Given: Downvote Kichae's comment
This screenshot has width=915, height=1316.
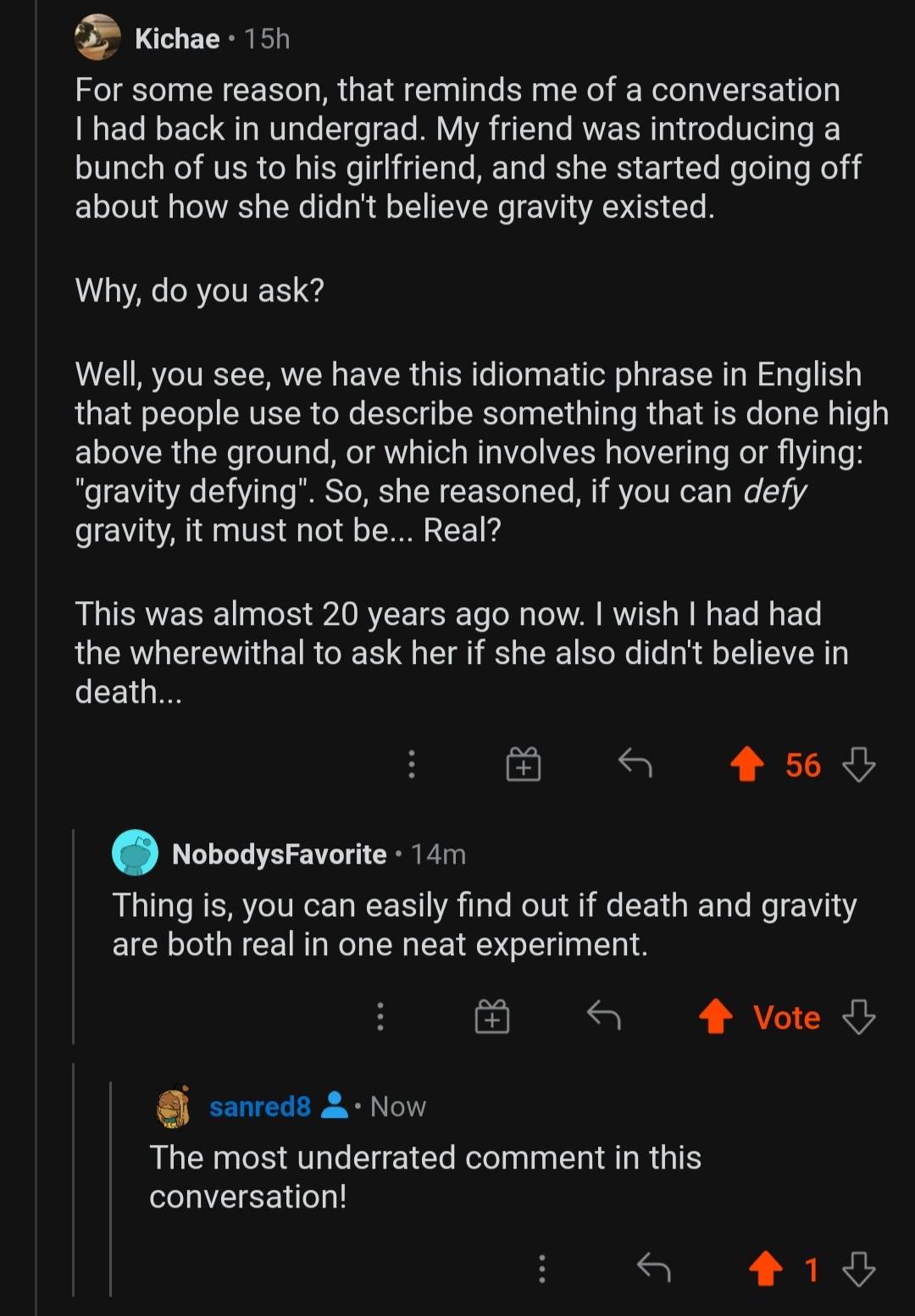Looking at the screenshot, I should [859, 764].
